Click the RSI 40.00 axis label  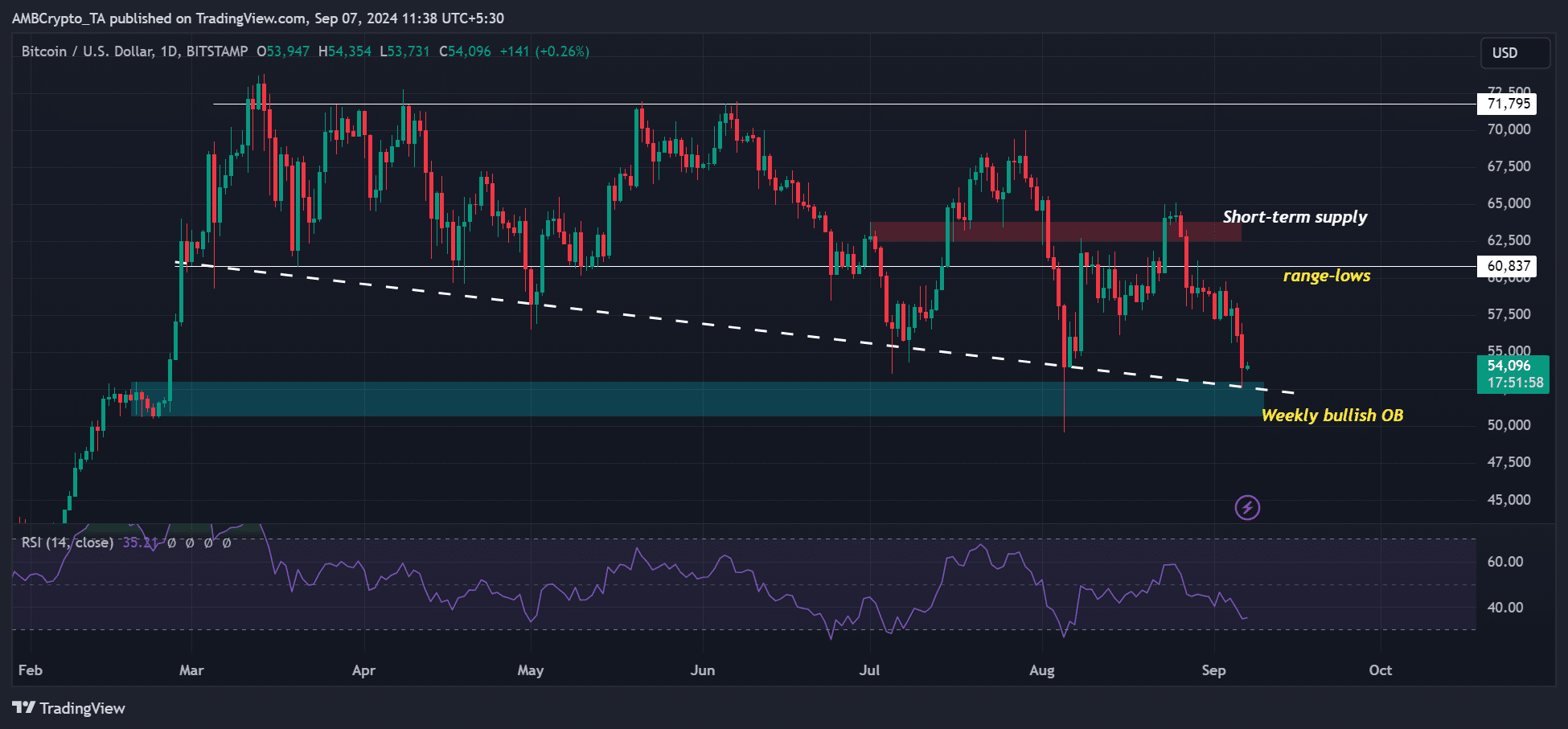(x=1505, y=608)
